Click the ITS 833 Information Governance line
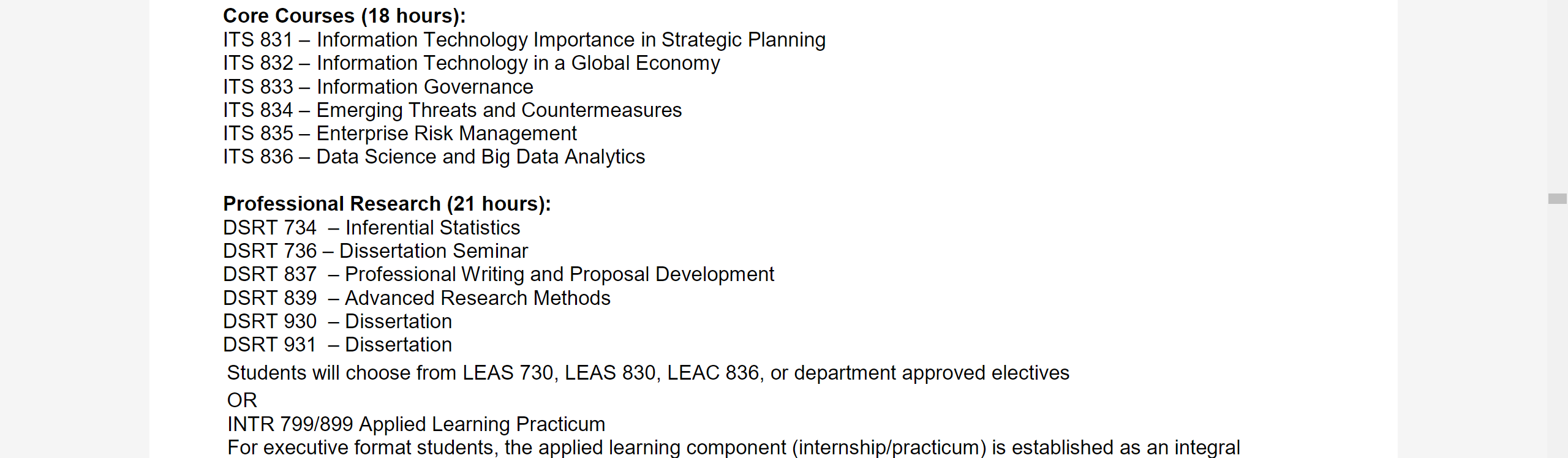Viewport: 1568px width, 458px height. (378, 87)
